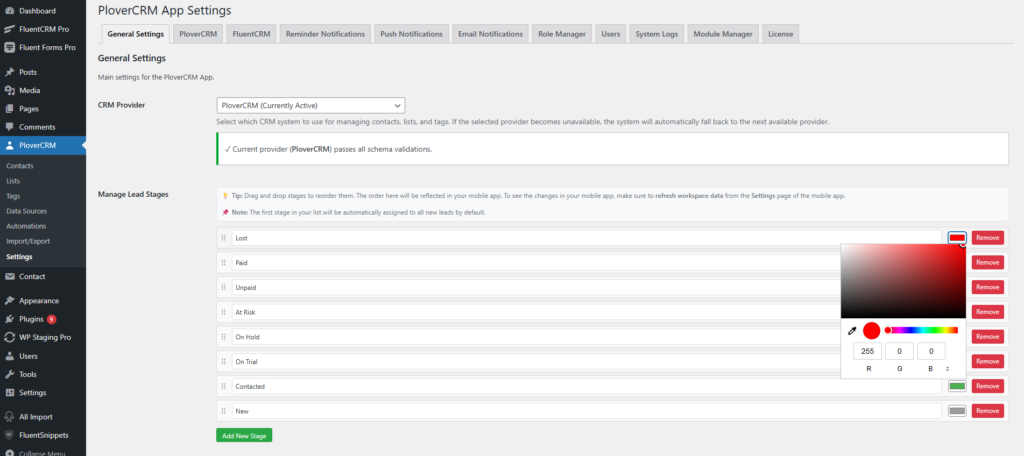Click the drag handle for Lost stage
This screenshot has width=1024, height=456.
(224, 238)
